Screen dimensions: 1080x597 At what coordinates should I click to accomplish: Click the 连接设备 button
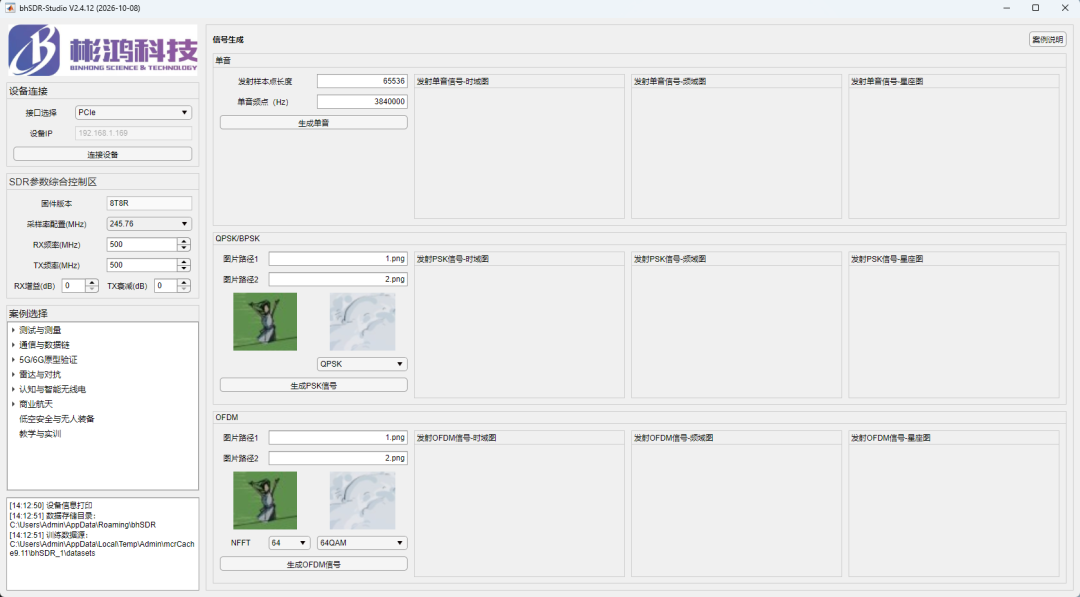103,154
